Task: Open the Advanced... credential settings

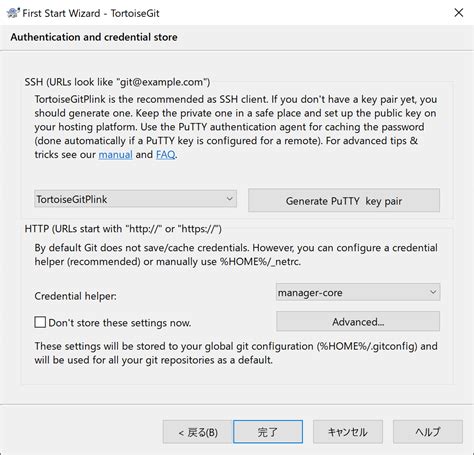Action: 358,322
